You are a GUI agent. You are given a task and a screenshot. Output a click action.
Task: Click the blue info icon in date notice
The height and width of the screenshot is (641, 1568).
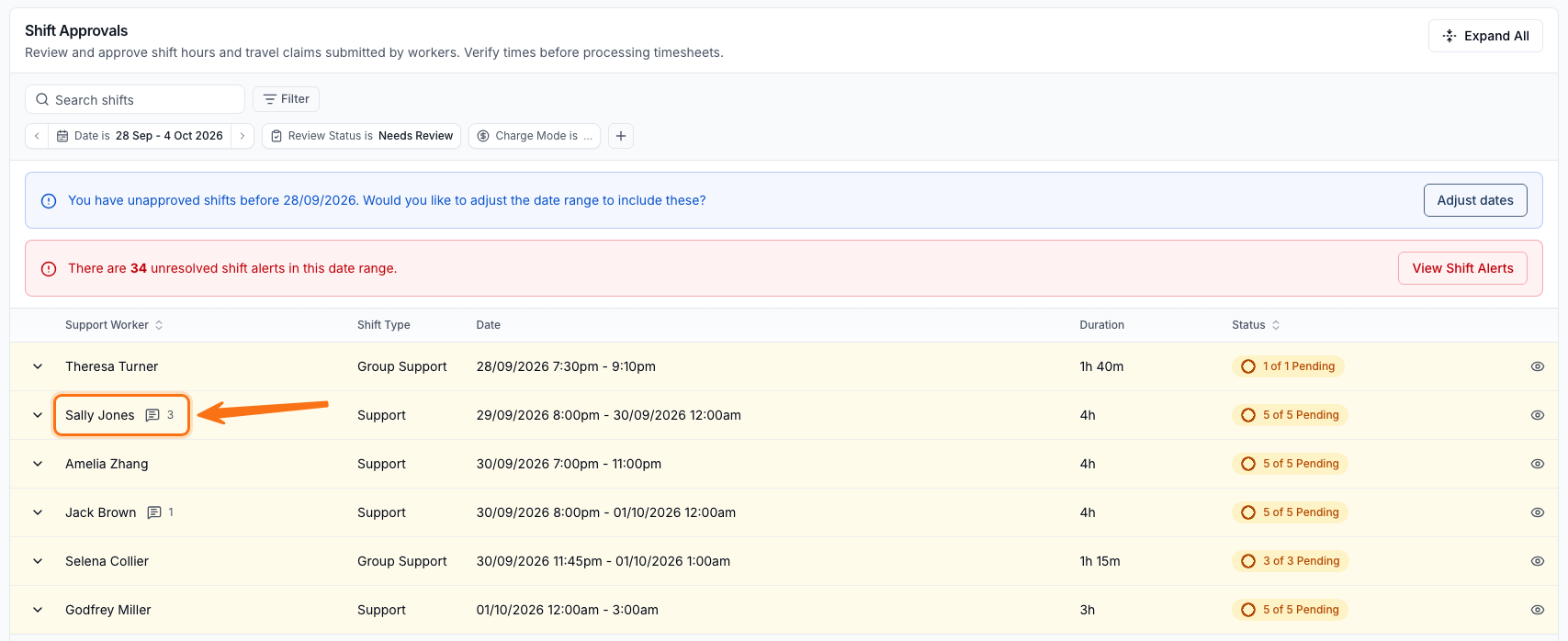click(x=49, y=201)
